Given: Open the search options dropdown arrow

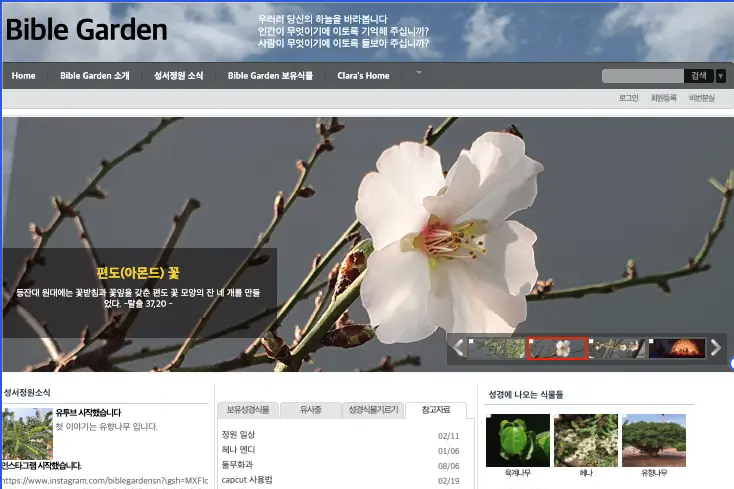Looking at the screenshot, I should point(721,76).
